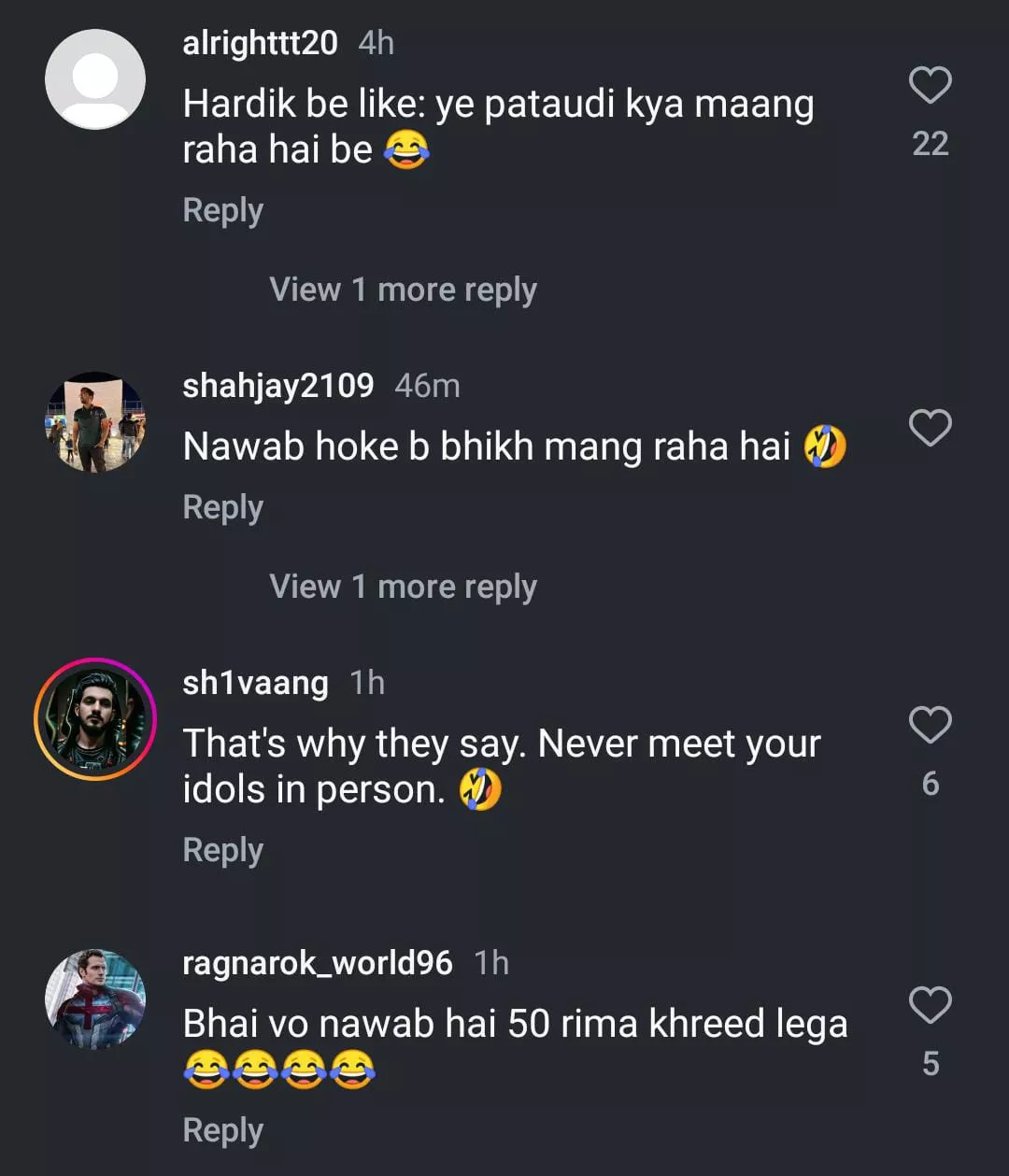Like alrighttt20's comment with heart icon
1009x1176 pixels.
(930, 86)
